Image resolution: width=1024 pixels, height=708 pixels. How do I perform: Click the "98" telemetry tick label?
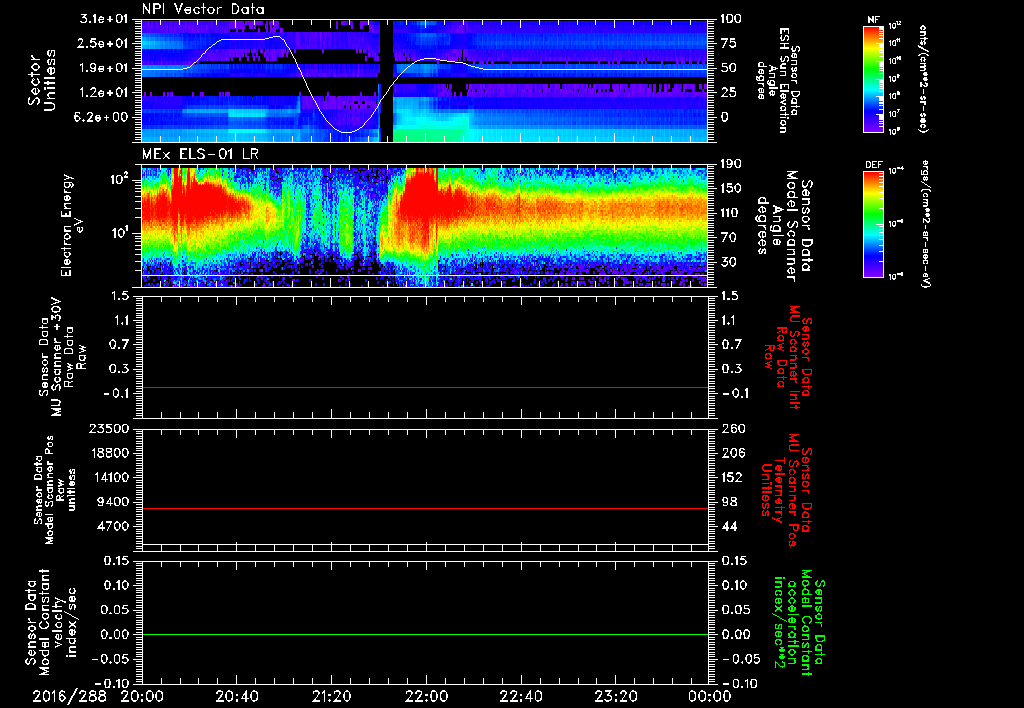click(x=728, y=502)
